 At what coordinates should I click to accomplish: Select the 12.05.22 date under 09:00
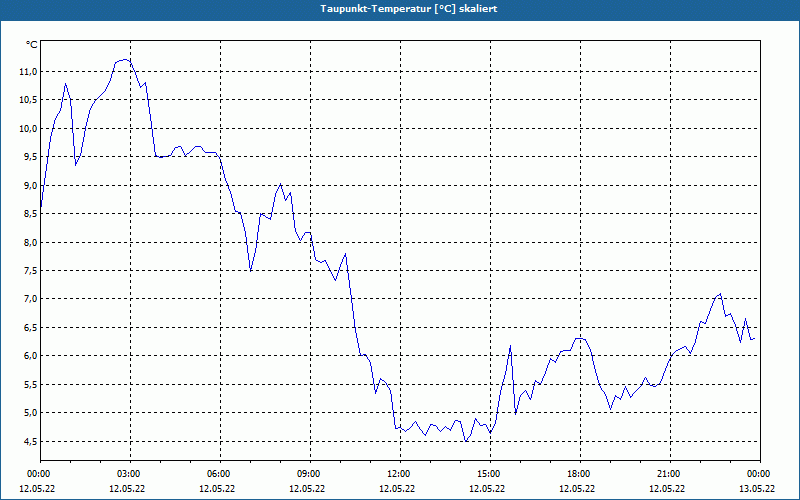click(307, 488)
